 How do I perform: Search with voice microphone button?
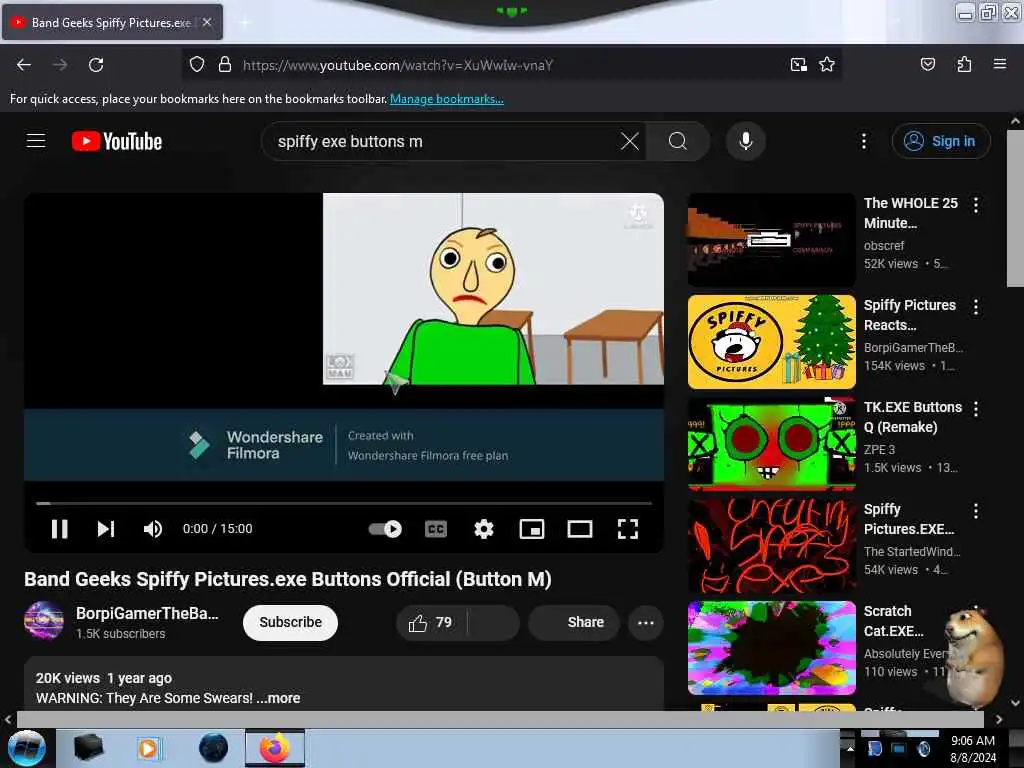coord(745,141)
